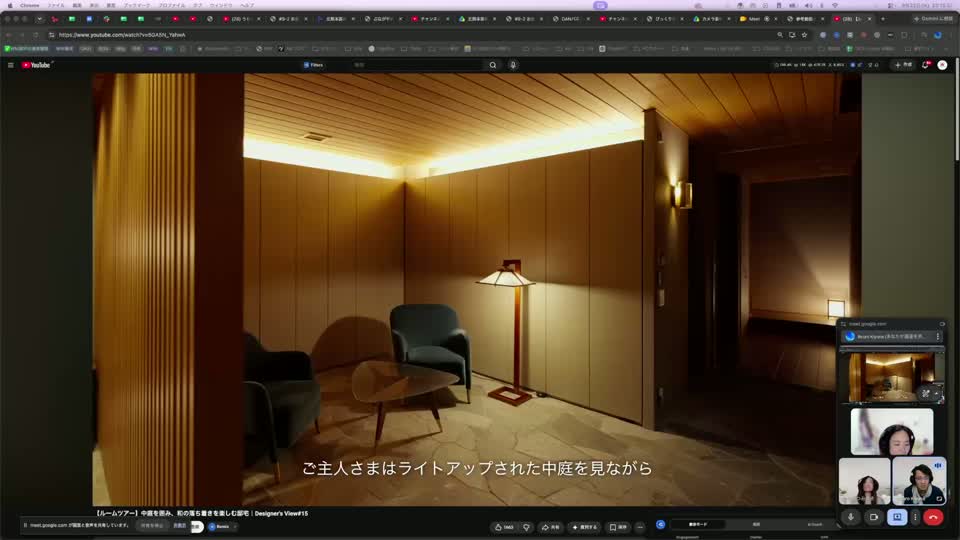This screenshot has width=960, height=540.
Task: Open the YouTube hamburger guide menu
Action: (x=10, y=65)
